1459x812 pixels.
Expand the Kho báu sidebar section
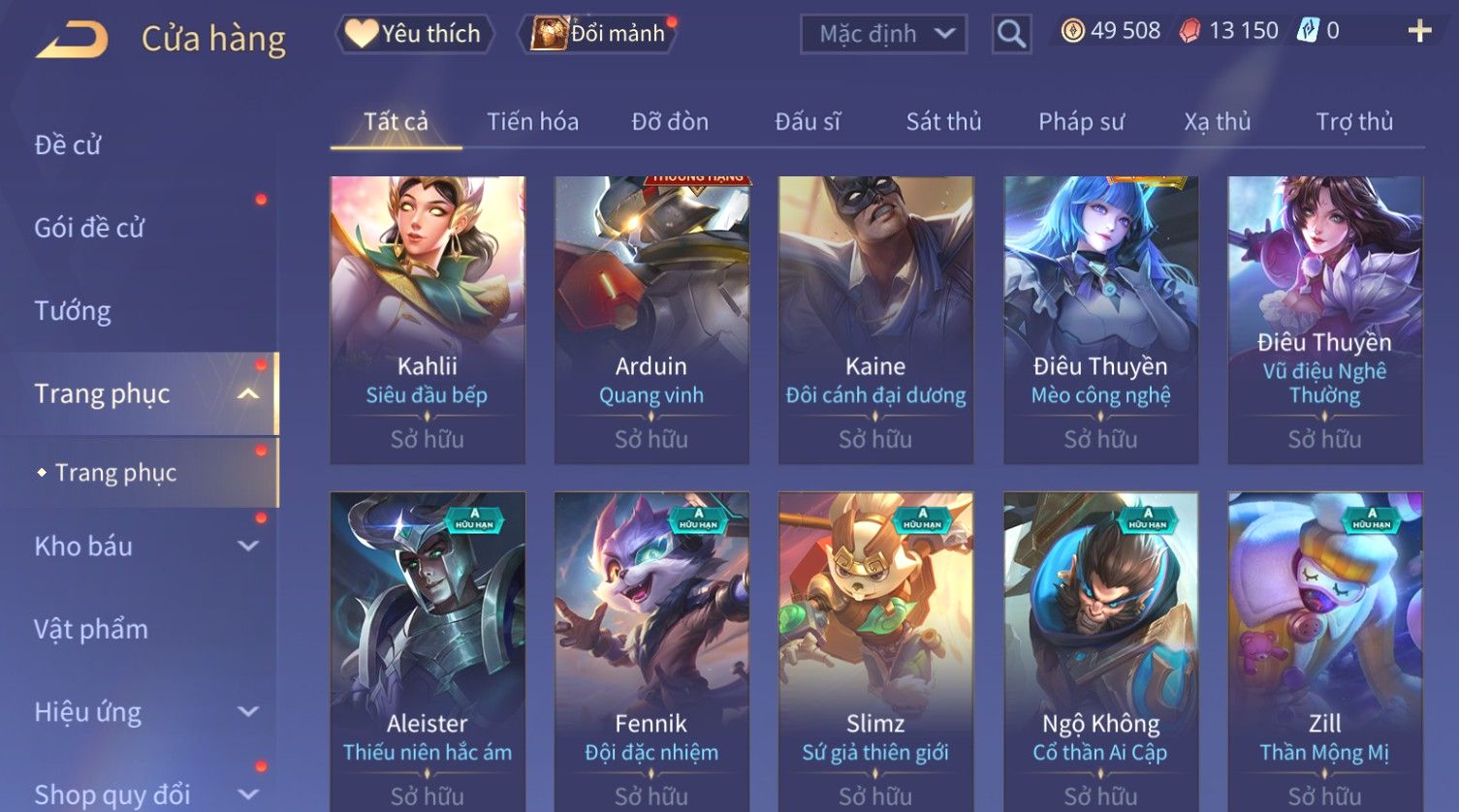(248, 547)
